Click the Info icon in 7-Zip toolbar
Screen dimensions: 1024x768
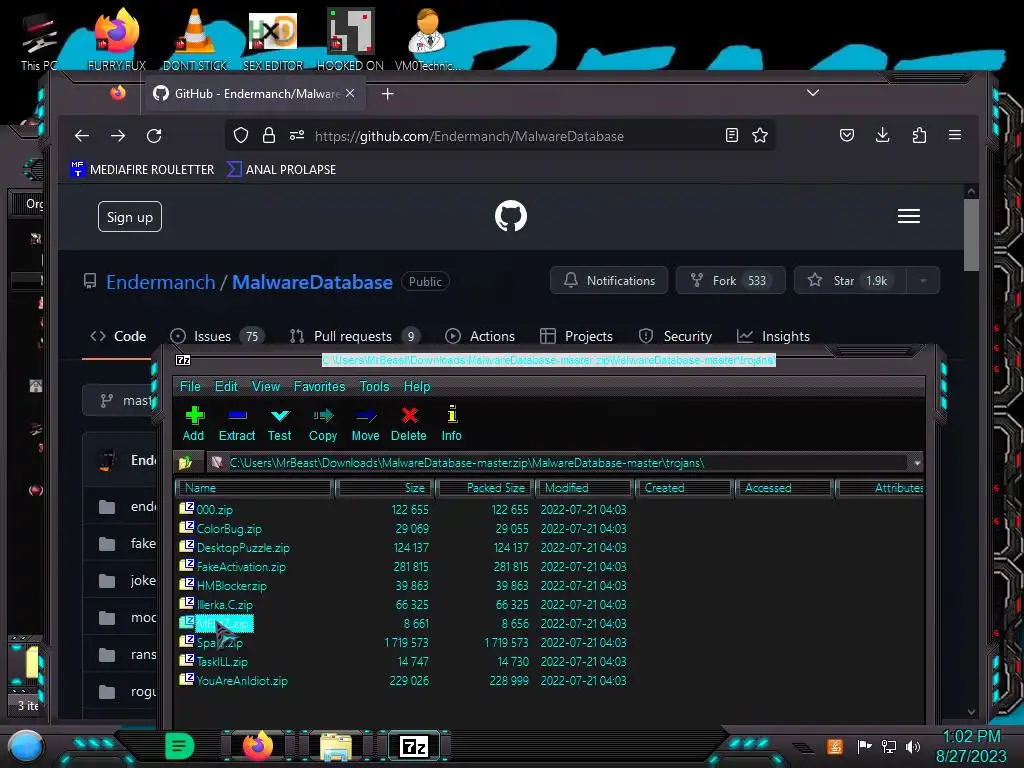(452, 414)
